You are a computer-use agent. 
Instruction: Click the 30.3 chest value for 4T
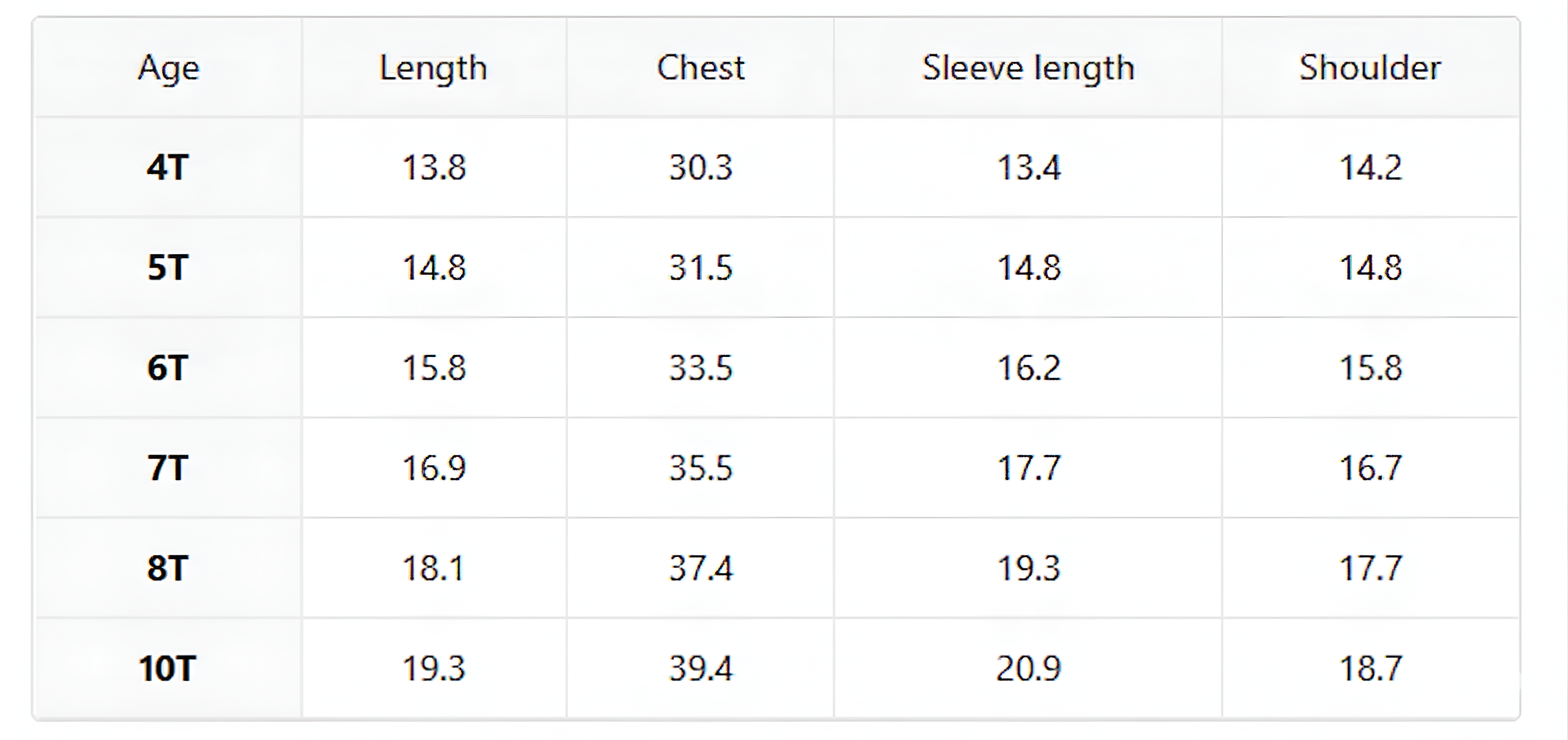tap(701, 167)
